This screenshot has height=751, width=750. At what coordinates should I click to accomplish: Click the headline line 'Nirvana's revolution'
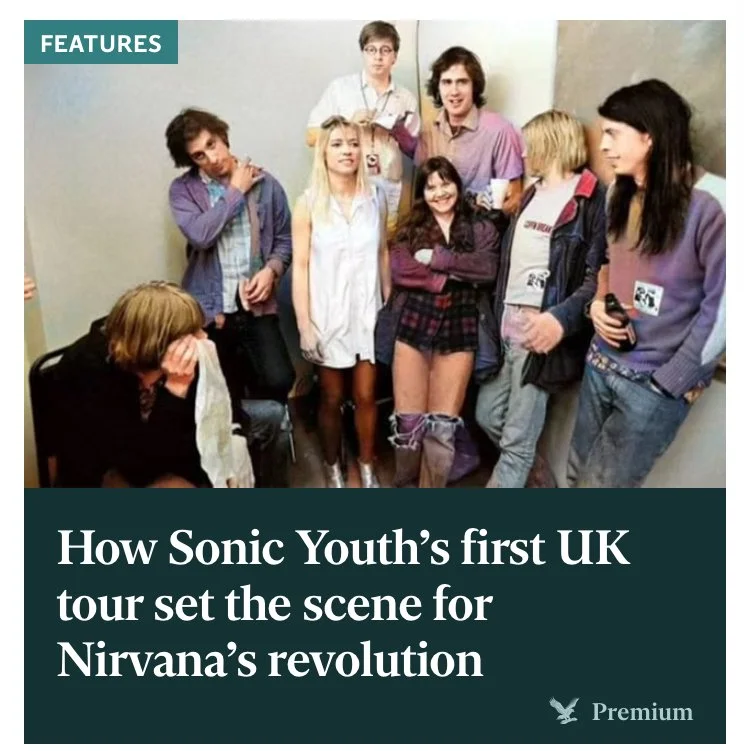coord(270,659)
